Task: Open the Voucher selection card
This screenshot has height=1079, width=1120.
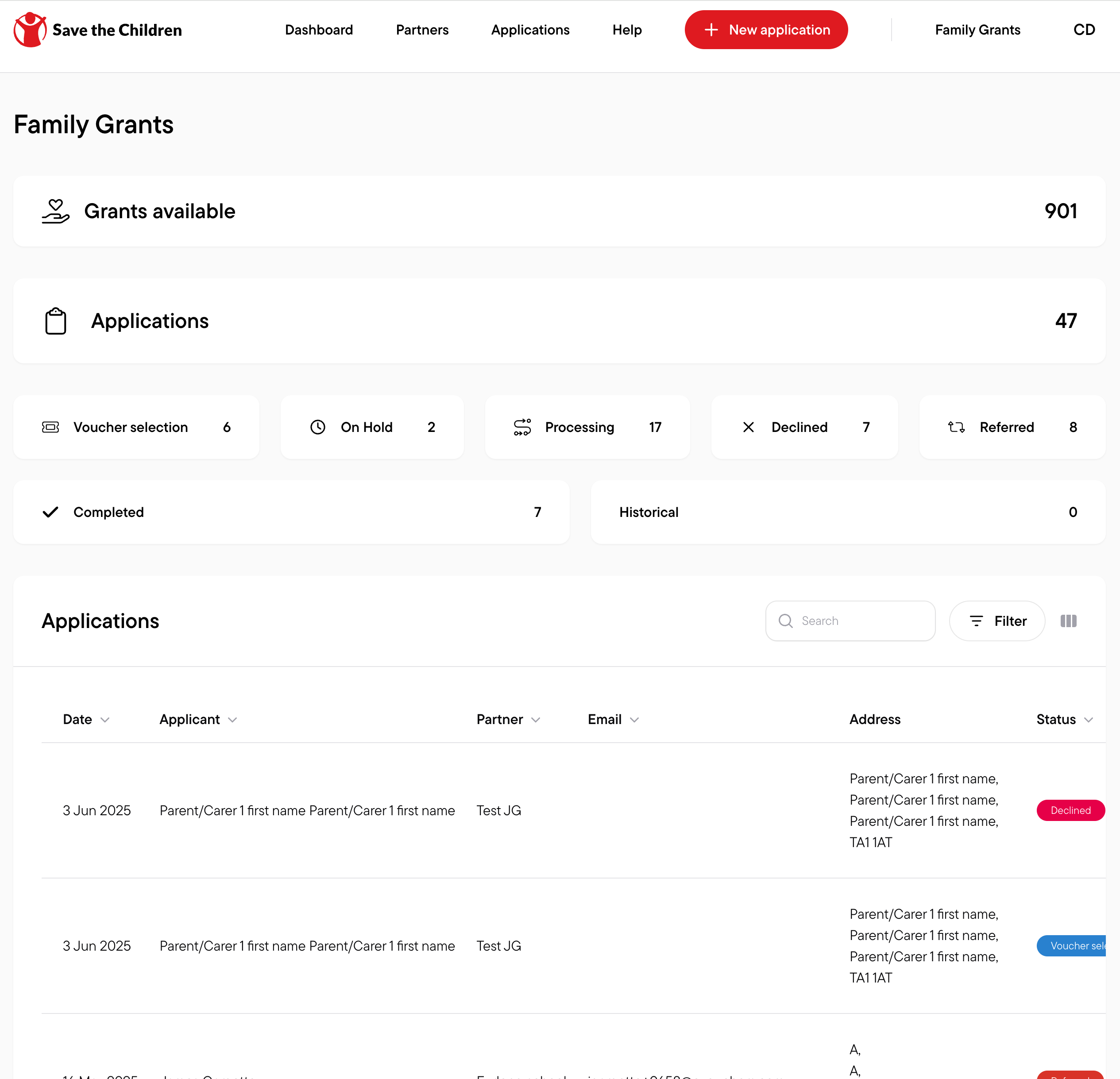Action: tap(136, 427)
